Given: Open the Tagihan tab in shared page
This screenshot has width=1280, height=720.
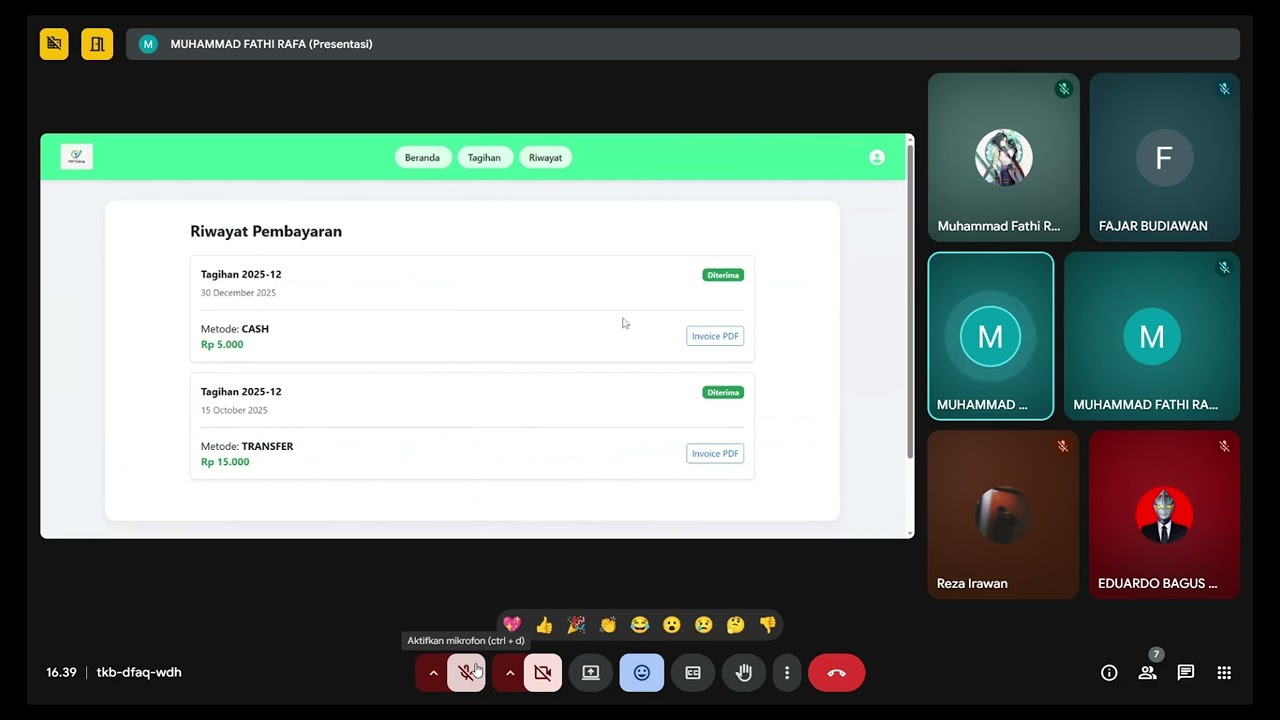Looking at the screenshot, I should click(484, 157).
